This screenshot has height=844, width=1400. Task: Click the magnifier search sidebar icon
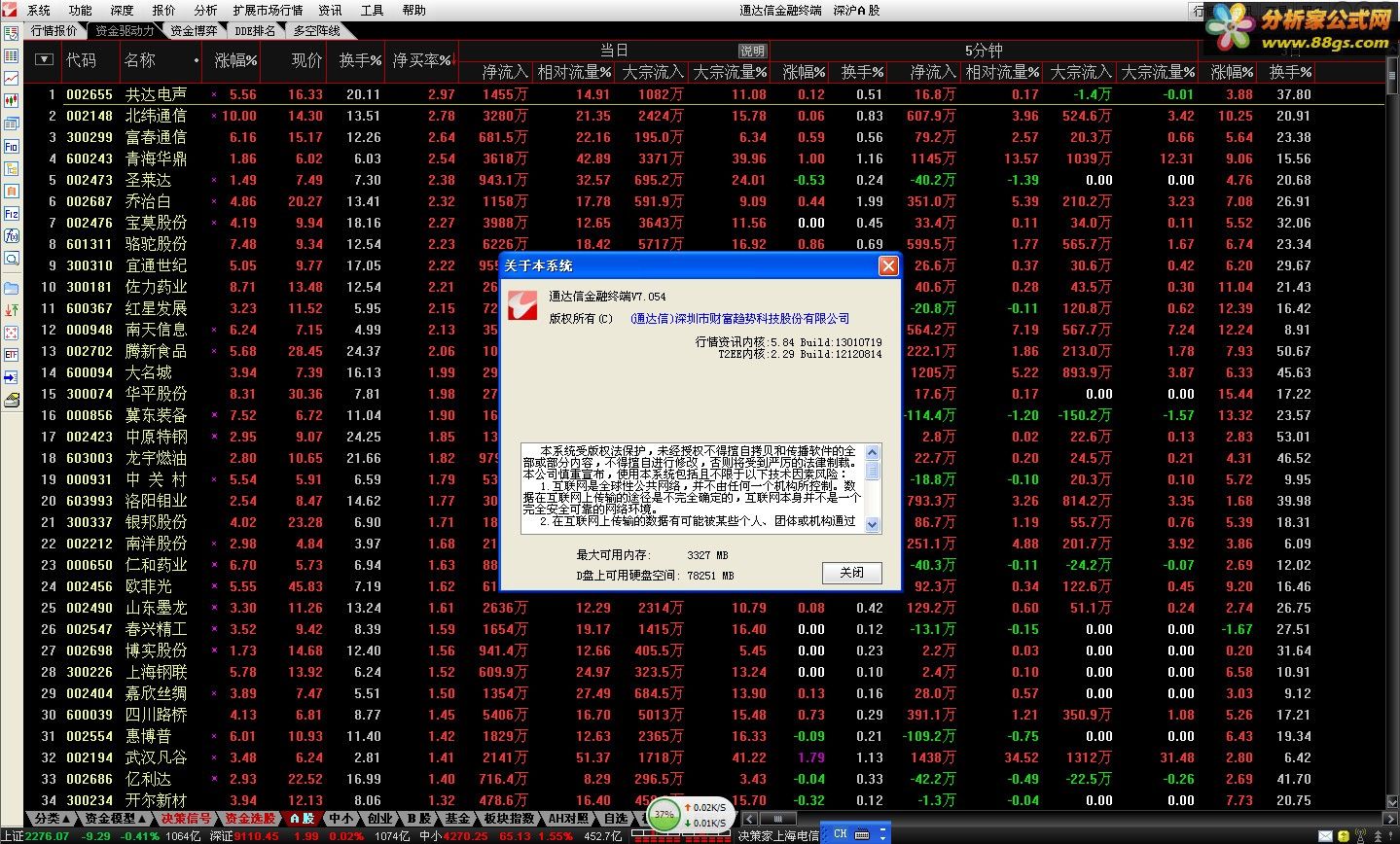[x=12, y=259]
